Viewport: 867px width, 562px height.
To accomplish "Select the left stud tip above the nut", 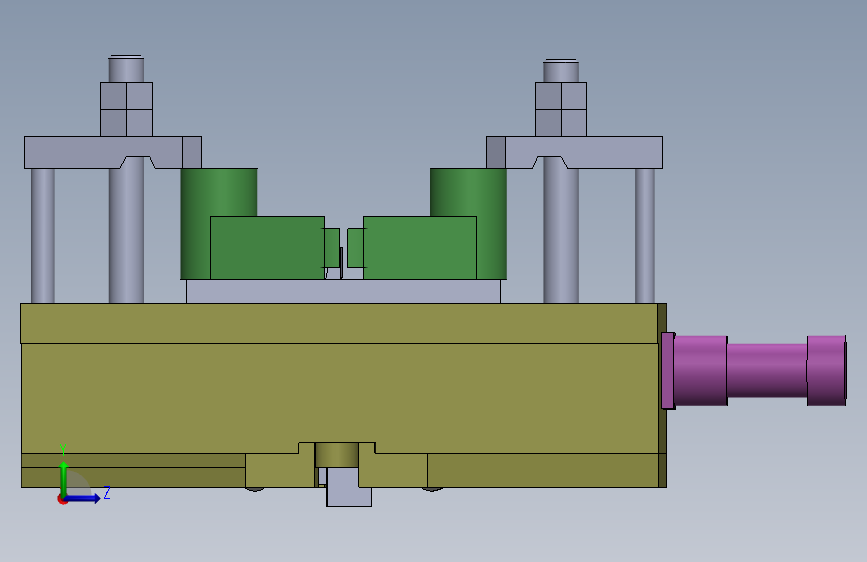I will pos(126,69).
